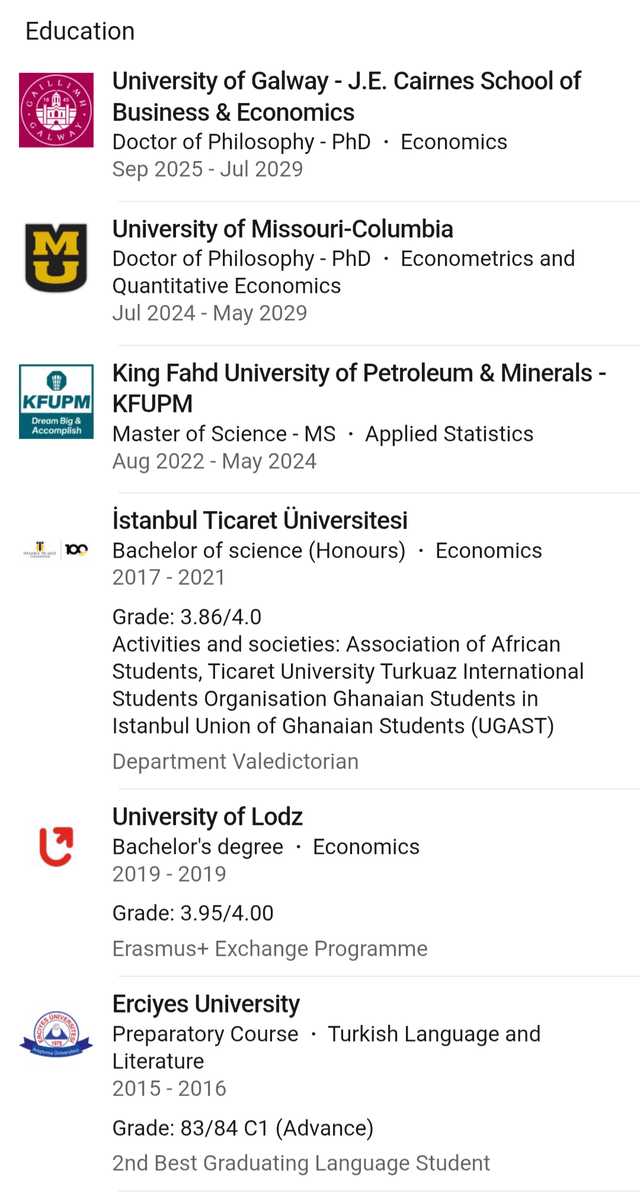This screenshot has width=640, height=1195.
Task: Open the Erciyes University title
Action: (x=206, y=1004)
